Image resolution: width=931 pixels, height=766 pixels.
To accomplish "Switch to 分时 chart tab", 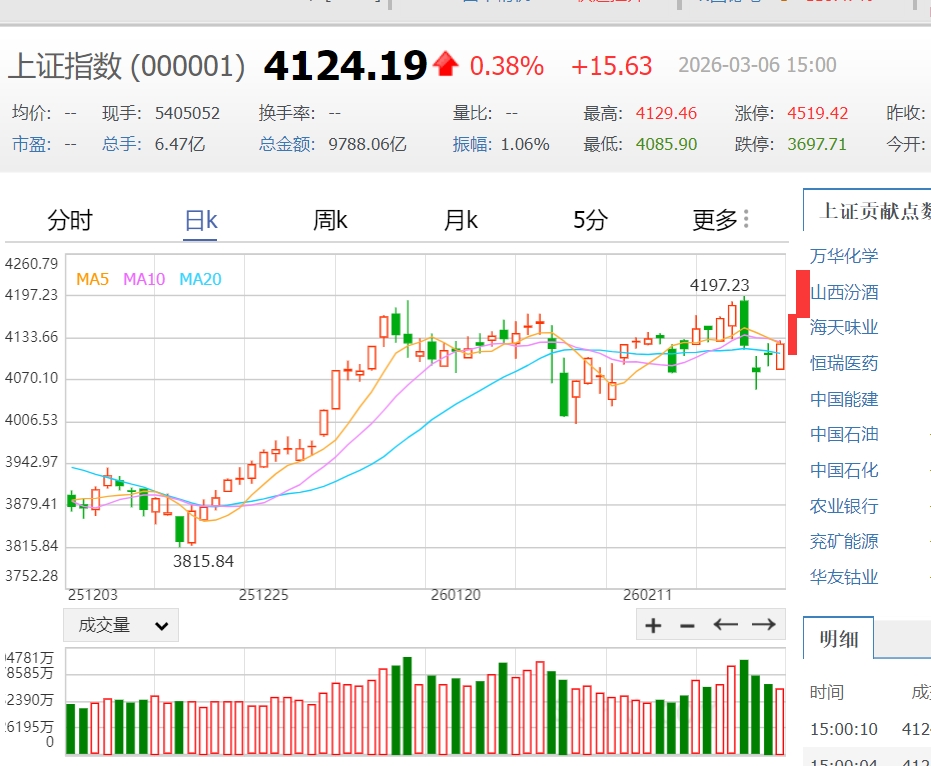I will coord(70,220).
